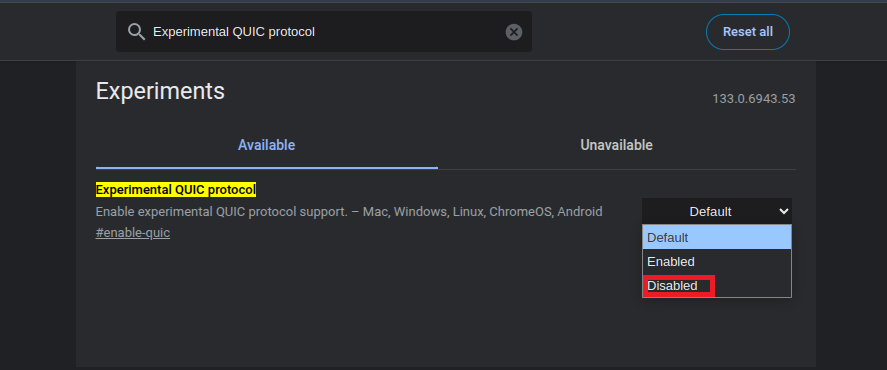Click the Enable experimental QUIC protocol support sentence
This screenshot has height=370, width=887.
click(221, 212)
